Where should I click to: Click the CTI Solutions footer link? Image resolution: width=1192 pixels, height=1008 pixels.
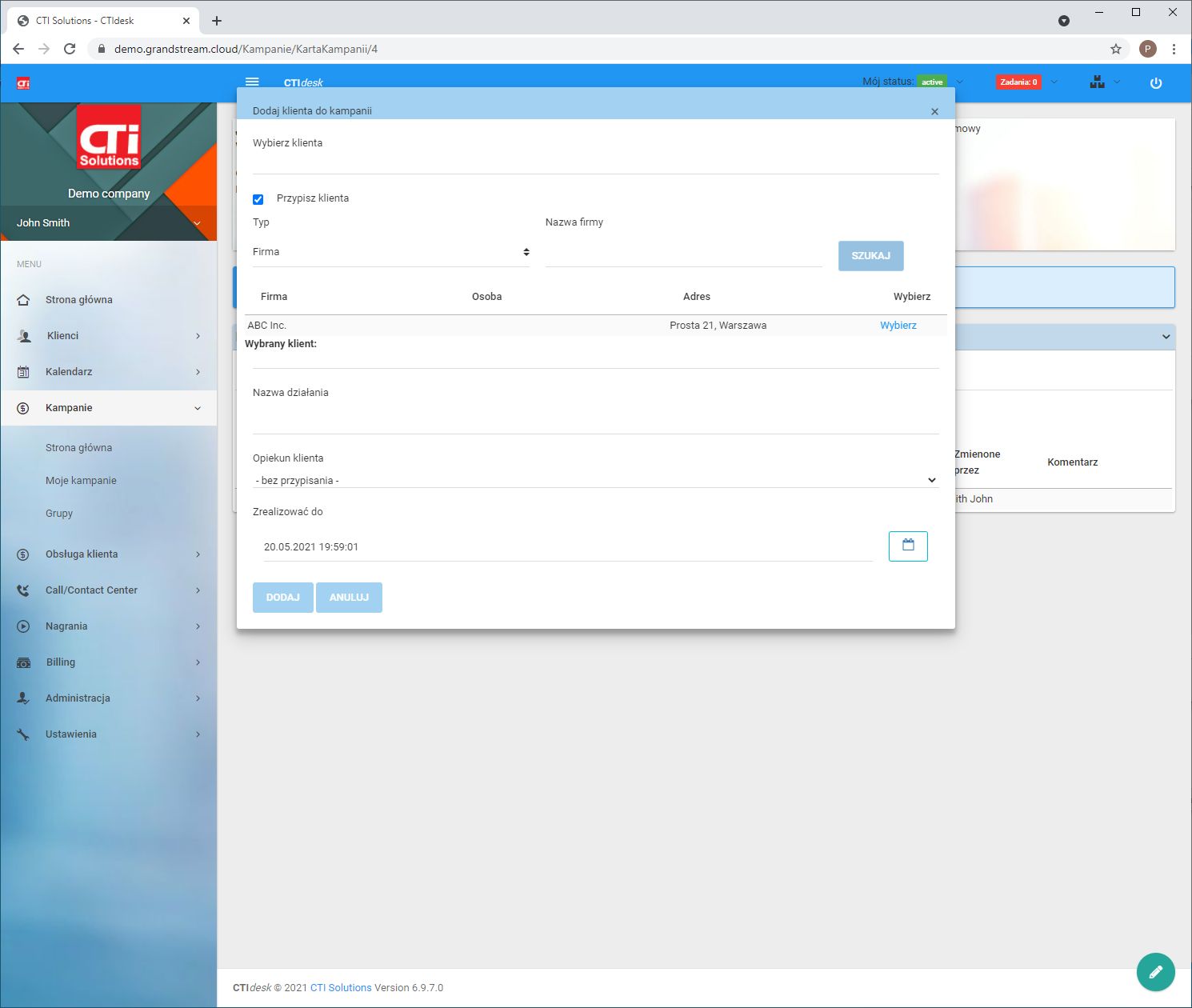click(x=341, y=988)
